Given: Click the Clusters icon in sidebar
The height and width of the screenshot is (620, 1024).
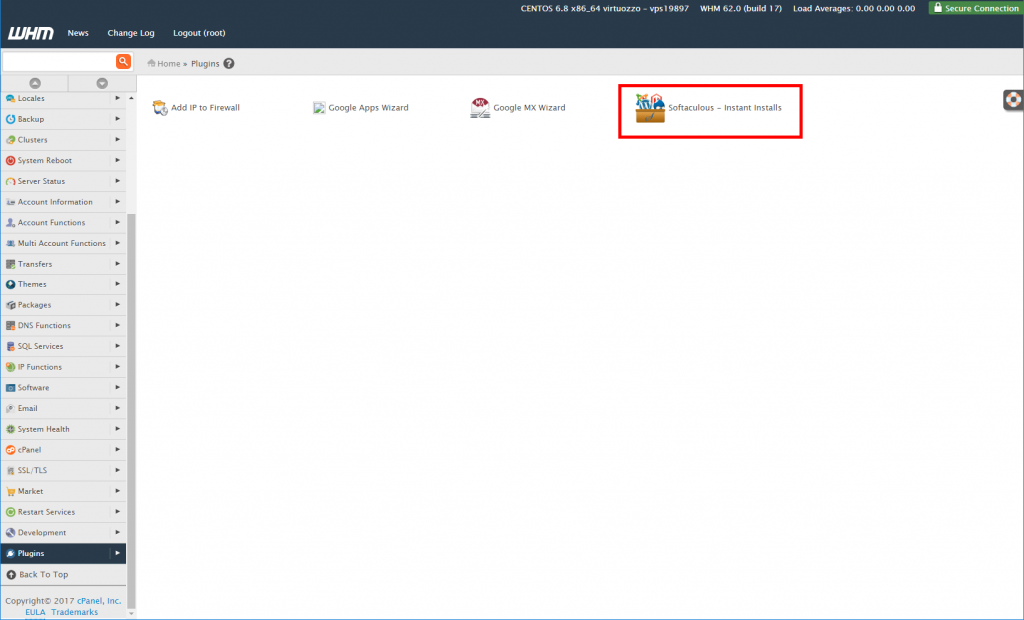Looking at the screenshot, I should (10, 140).
